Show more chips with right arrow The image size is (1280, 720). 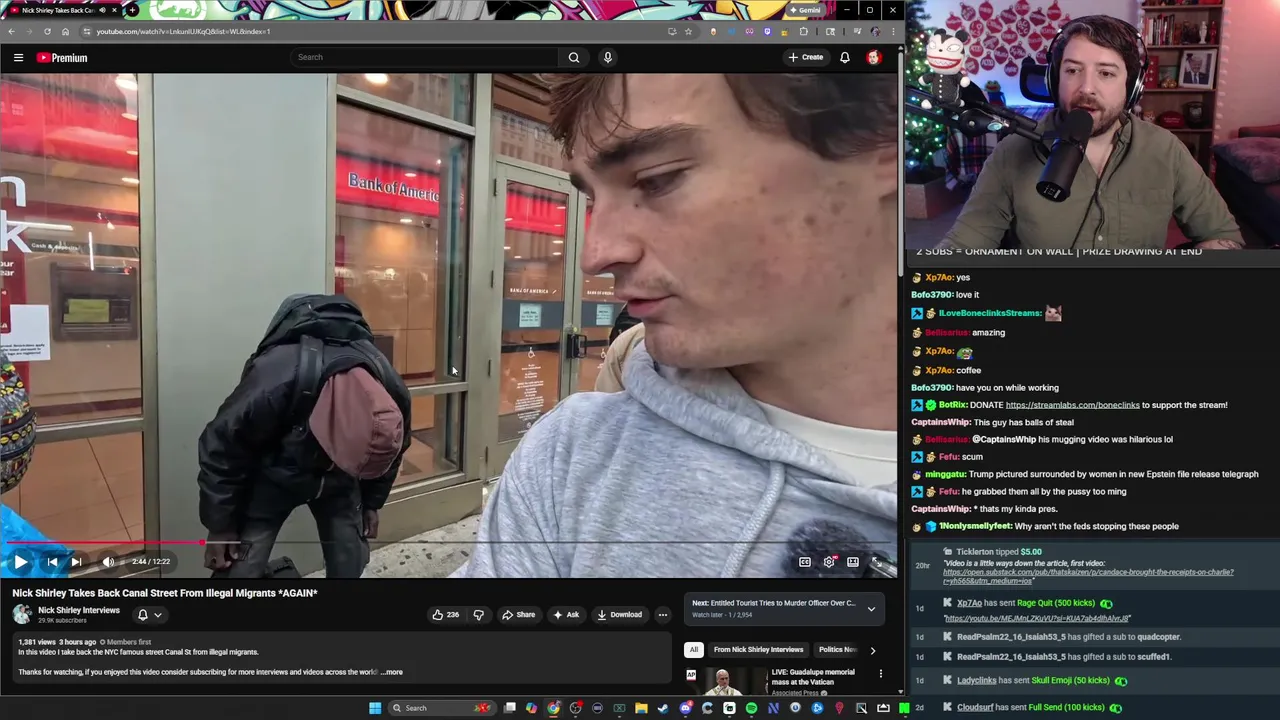click(x=872, y=650)
